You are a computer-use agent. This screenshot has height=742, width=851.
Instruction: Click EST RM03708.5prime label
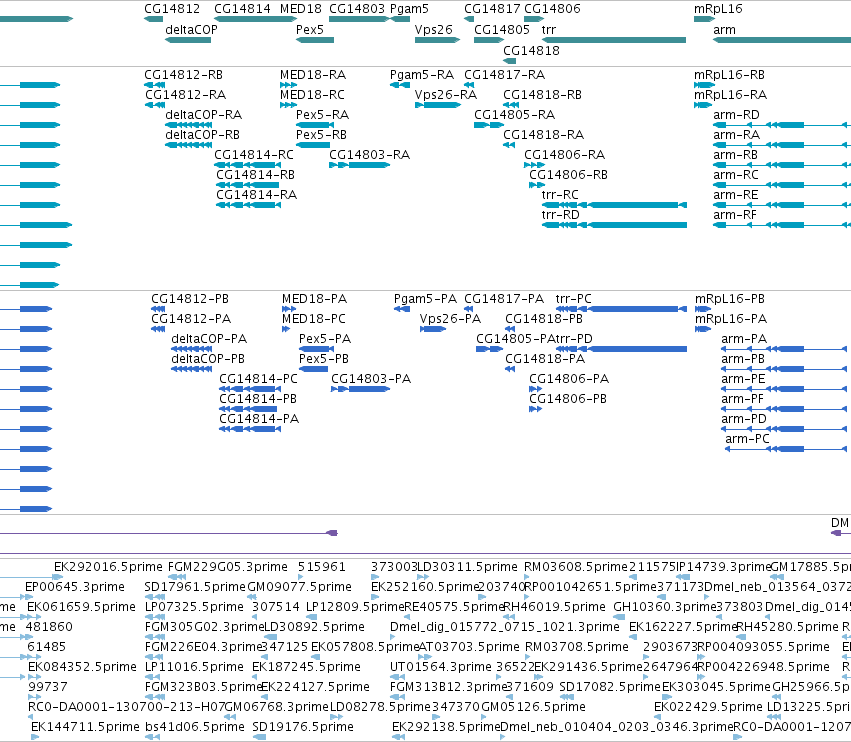coord(576,647)
